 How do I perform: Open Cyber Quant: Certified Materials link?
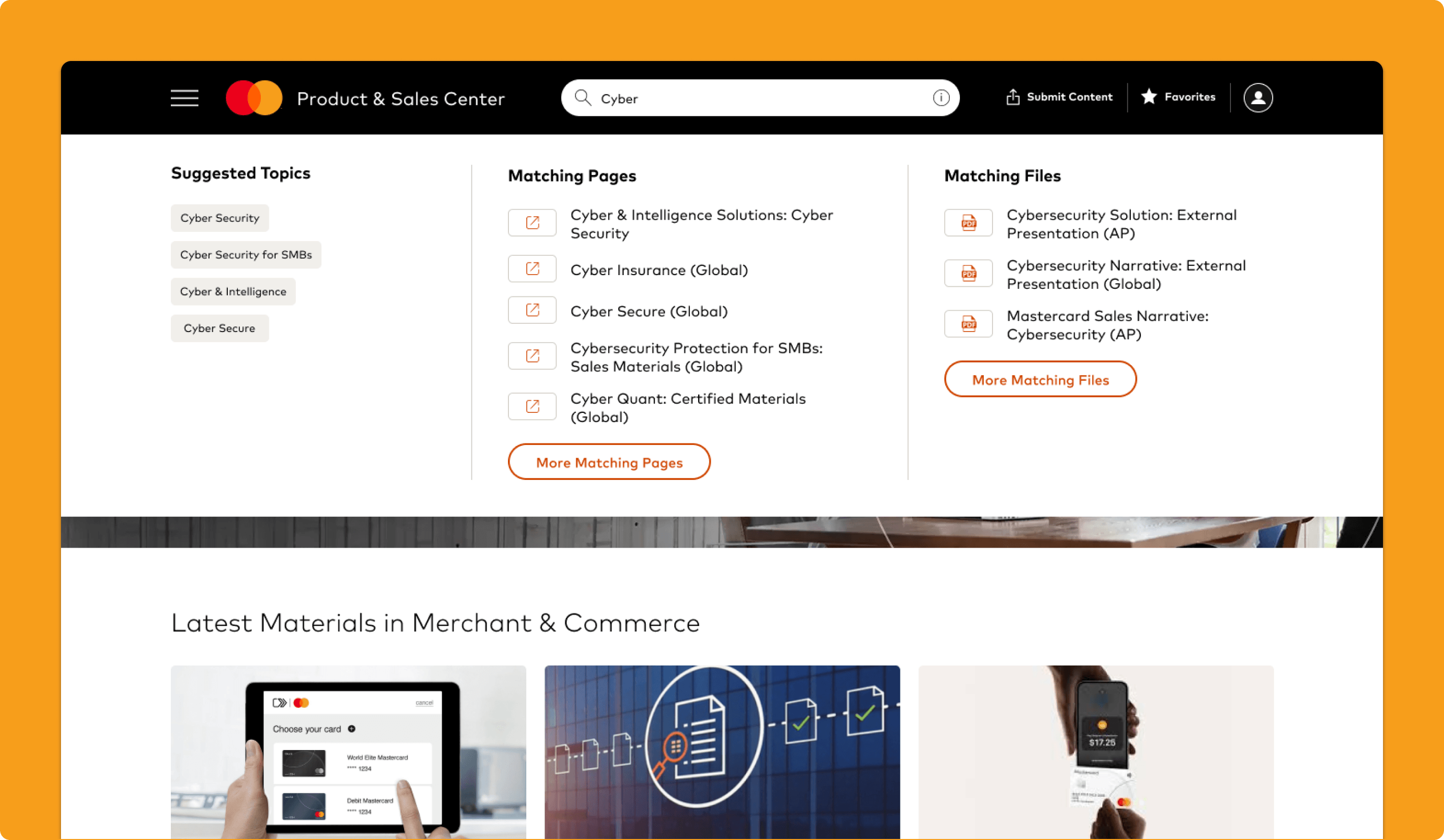[687, 407]
